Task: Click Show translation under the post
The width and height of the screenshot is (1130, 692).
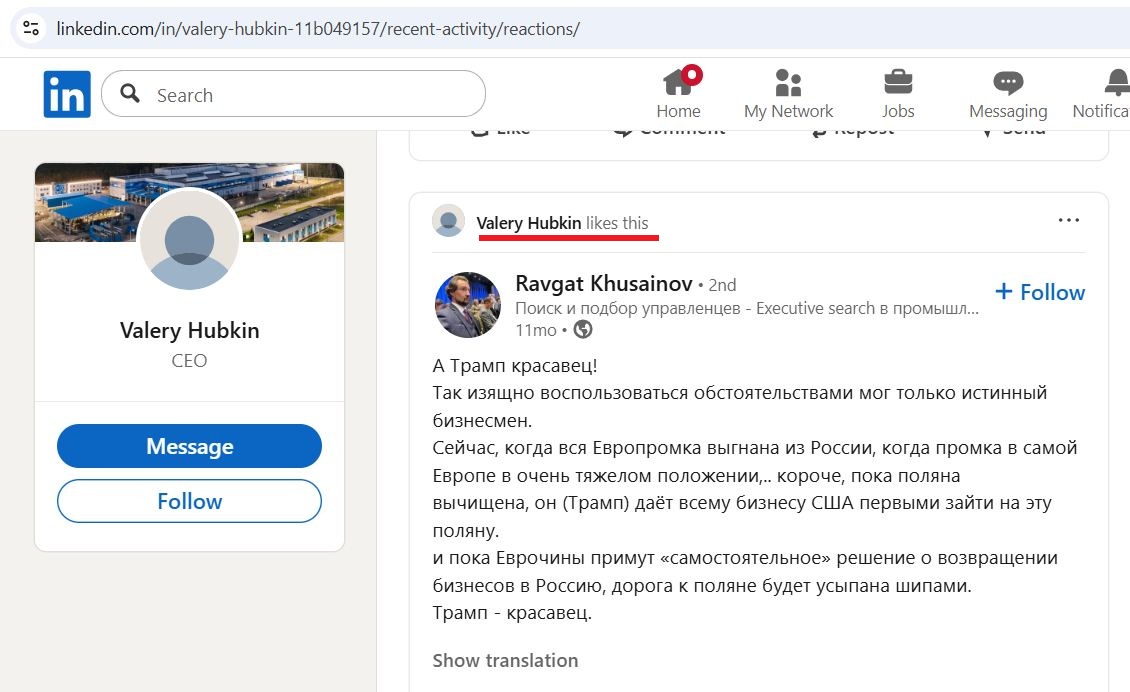Action: 505,660
